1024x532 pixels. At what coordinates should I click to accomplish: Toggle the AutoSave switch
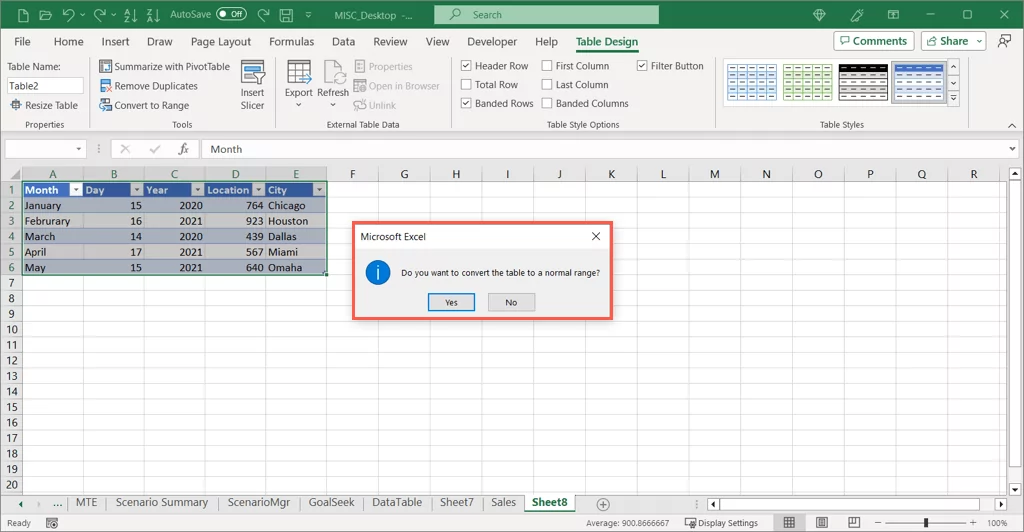[x=231, y=14]
